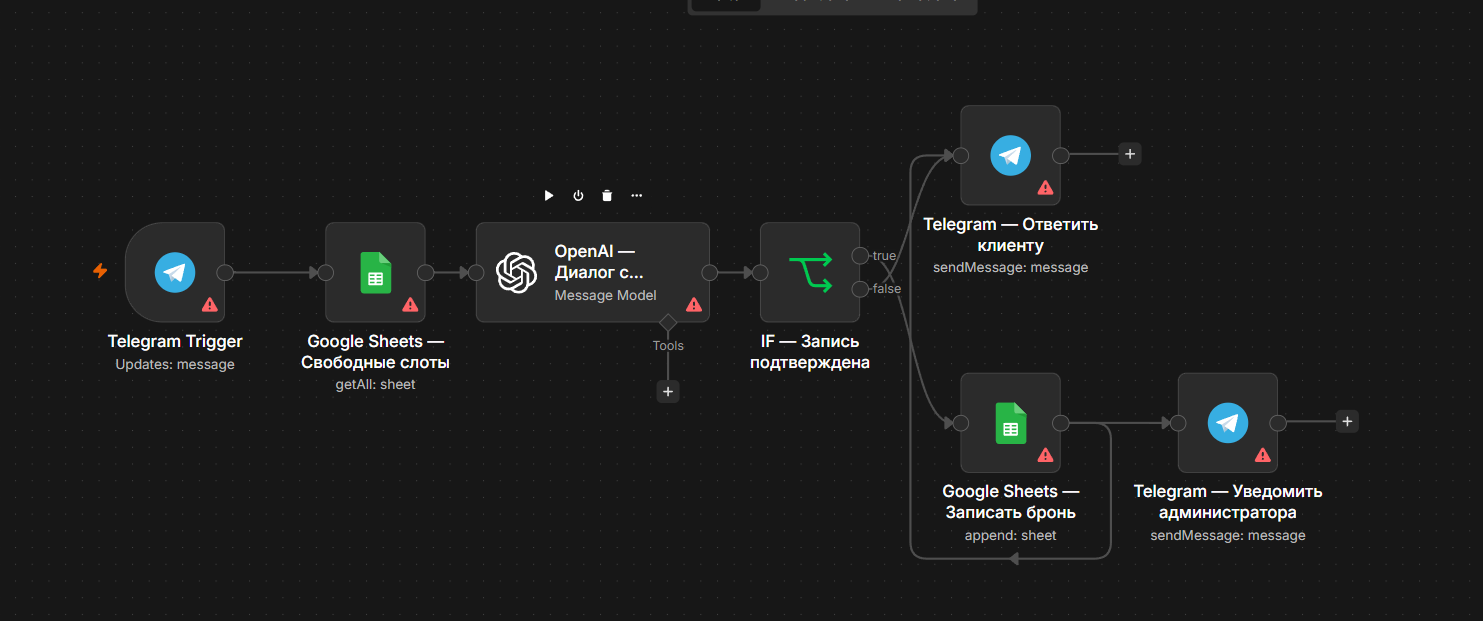The height and width of the screenshot is (621, 1483).
Task: Click the true output connector of IF node
Action: pyautogui.click(x=860, y=256)
